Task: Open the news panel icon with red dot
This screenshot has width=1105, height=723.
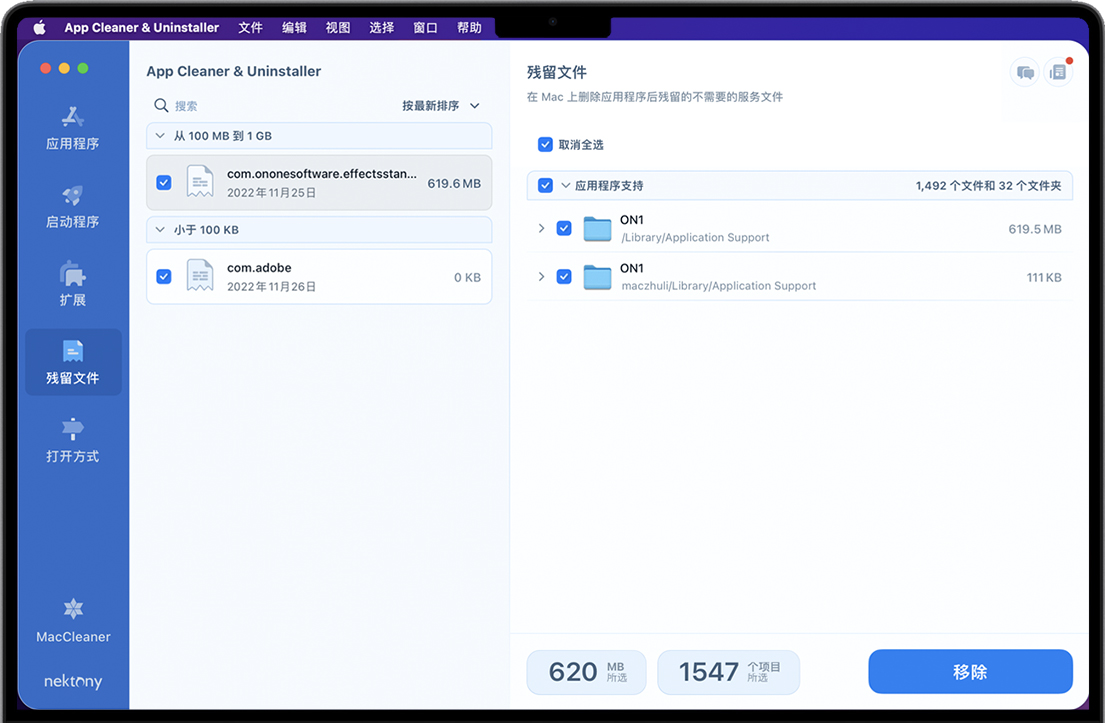Action: (1058, 72)
